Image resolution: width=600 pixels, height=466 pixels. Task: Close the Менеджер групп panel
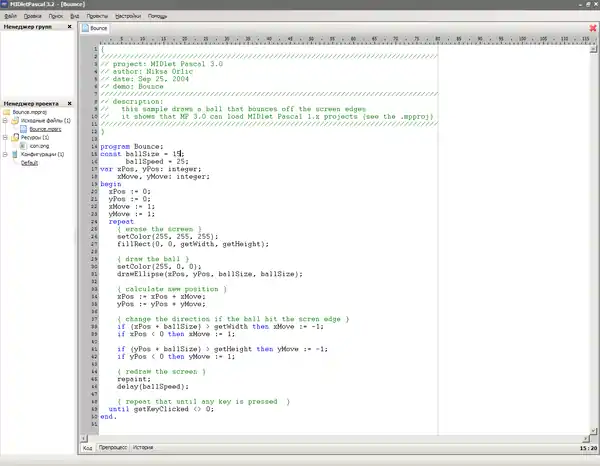click(69, 27)
